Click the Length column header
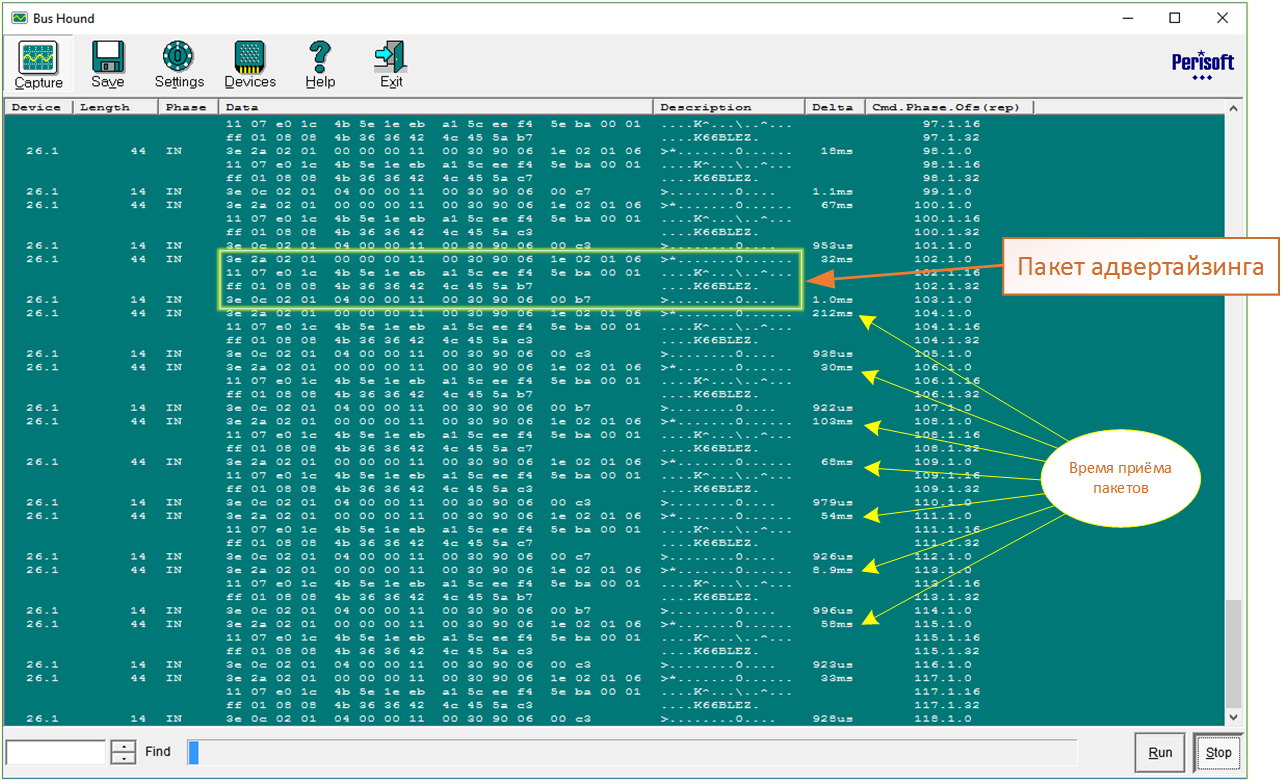The height and width of the screenshot is (781, 1281). [x=115, y=107]
